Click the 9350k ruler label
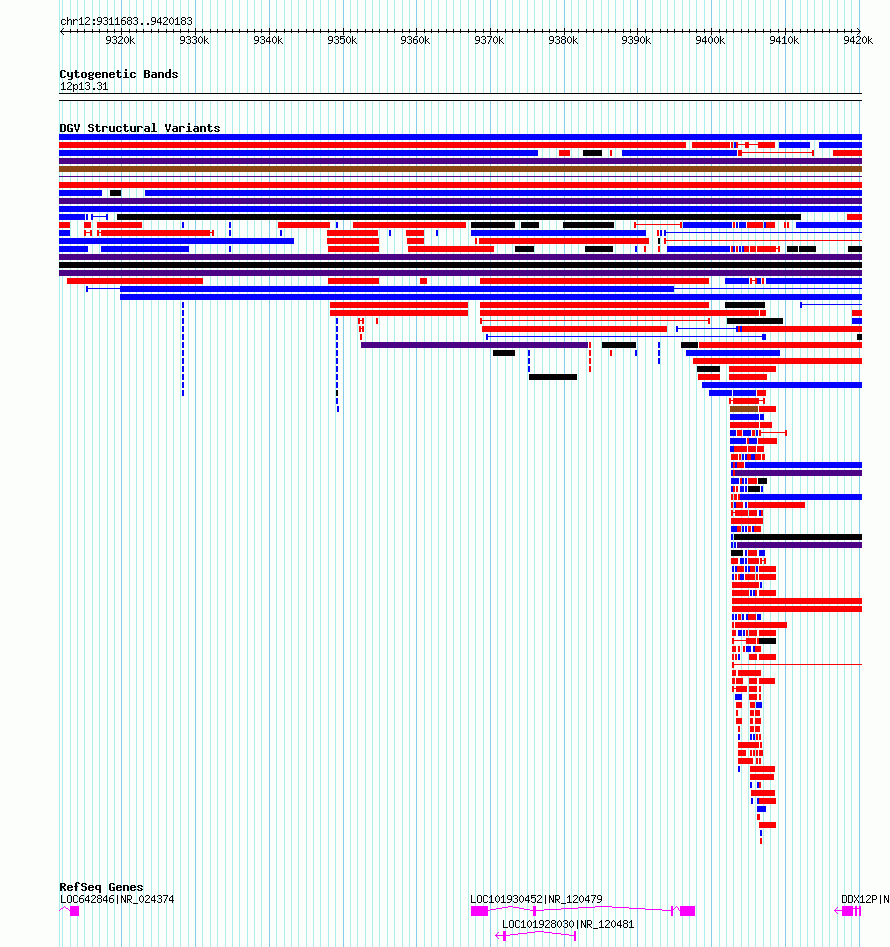Screen dimensions: 890x947 (x=342, y=40)
